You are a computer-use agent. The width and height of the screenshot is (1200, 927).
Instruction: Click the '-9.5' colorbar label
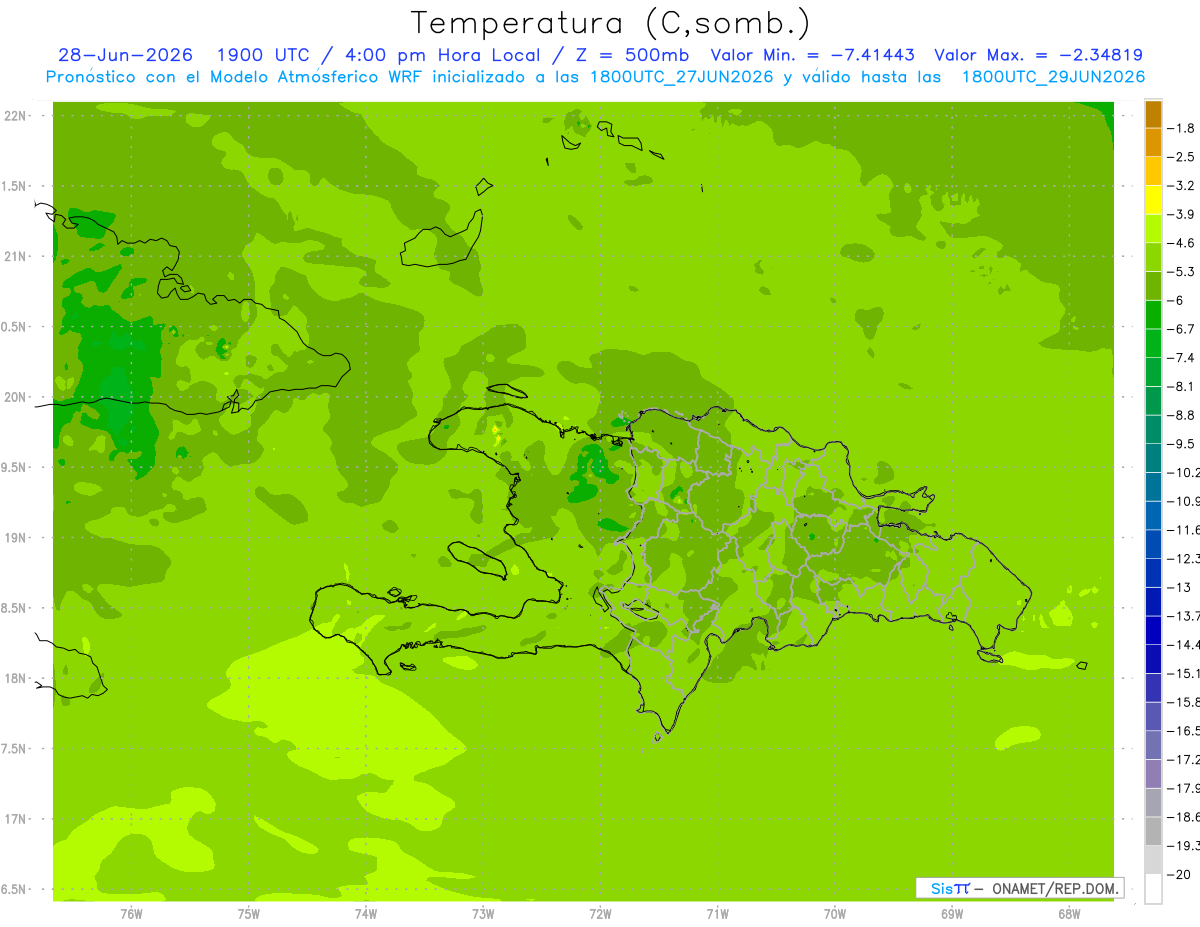pyautogui.click(x=1181, y=443)
